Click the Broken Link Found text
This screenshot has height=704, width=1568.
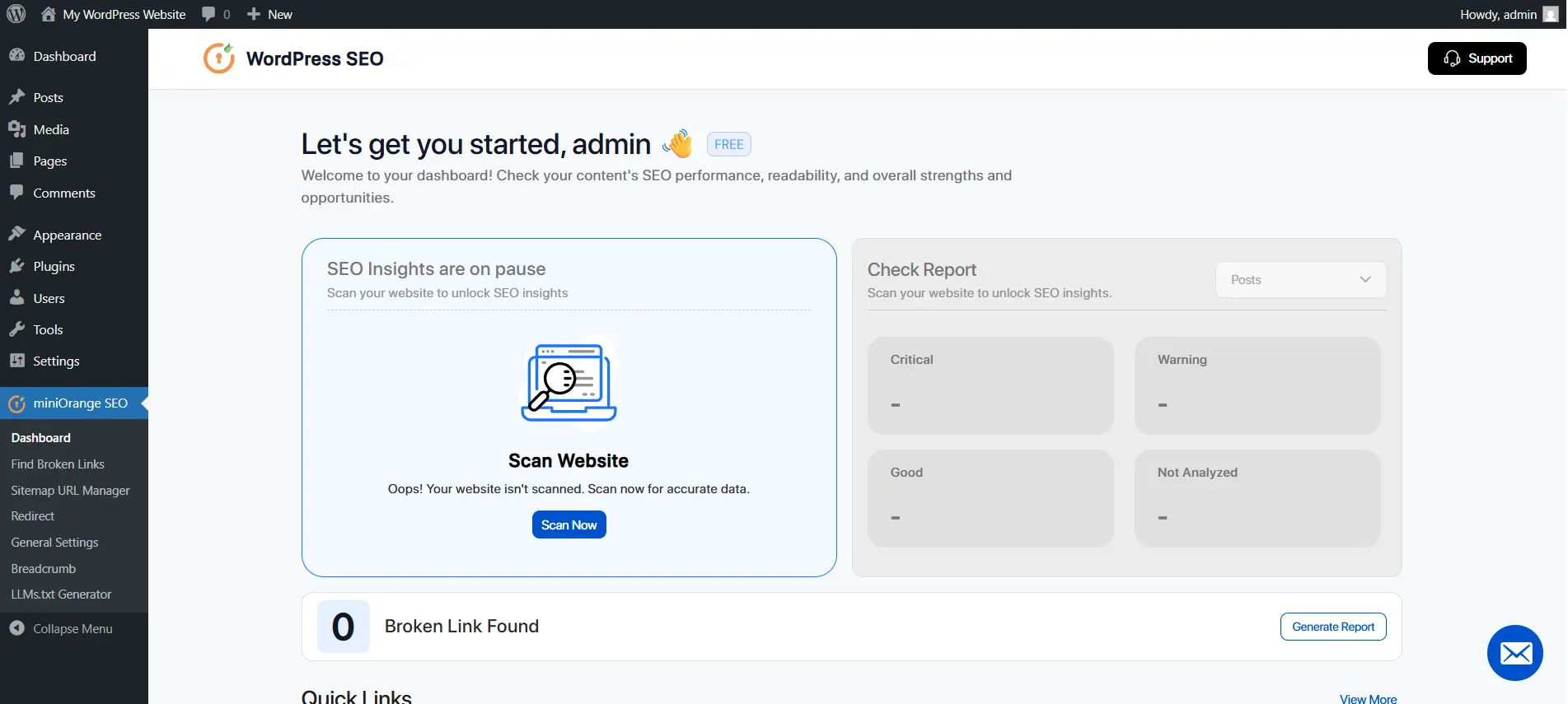click(461, 627)
